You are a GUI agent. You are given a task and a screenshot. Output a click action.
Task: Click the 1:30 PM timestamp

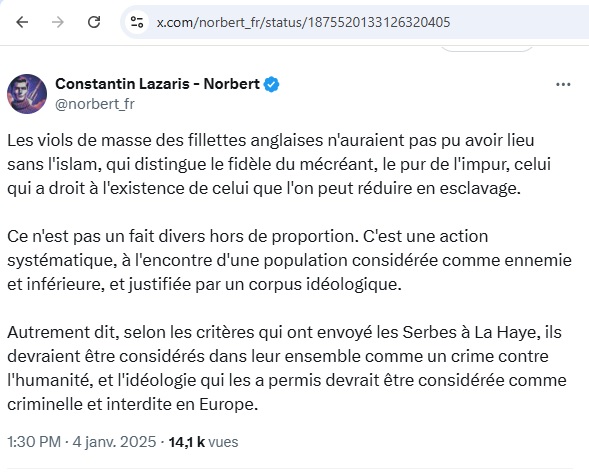coord(34,442)
